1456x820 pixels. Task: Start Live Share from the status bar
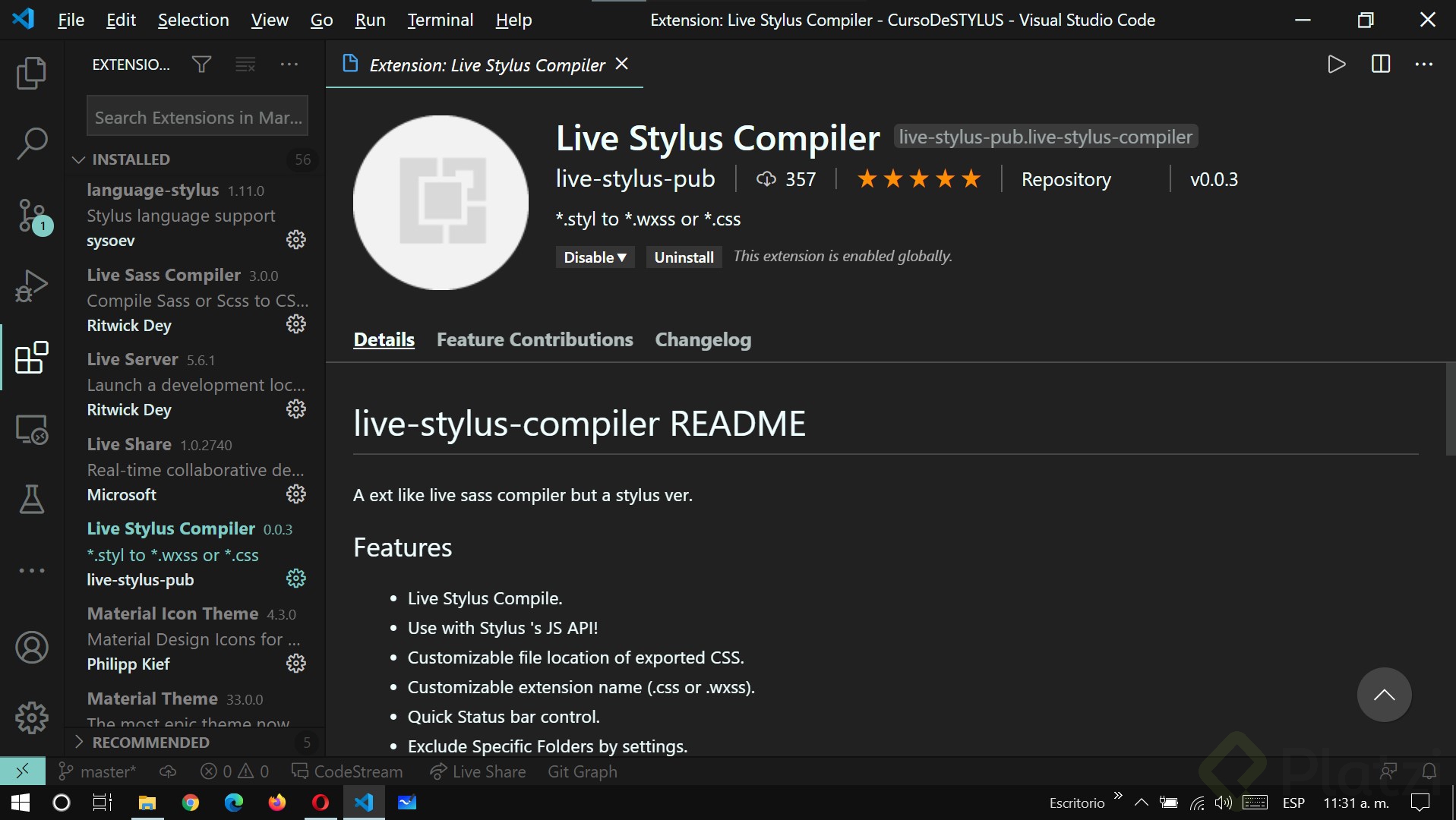(x=478, y=771)
